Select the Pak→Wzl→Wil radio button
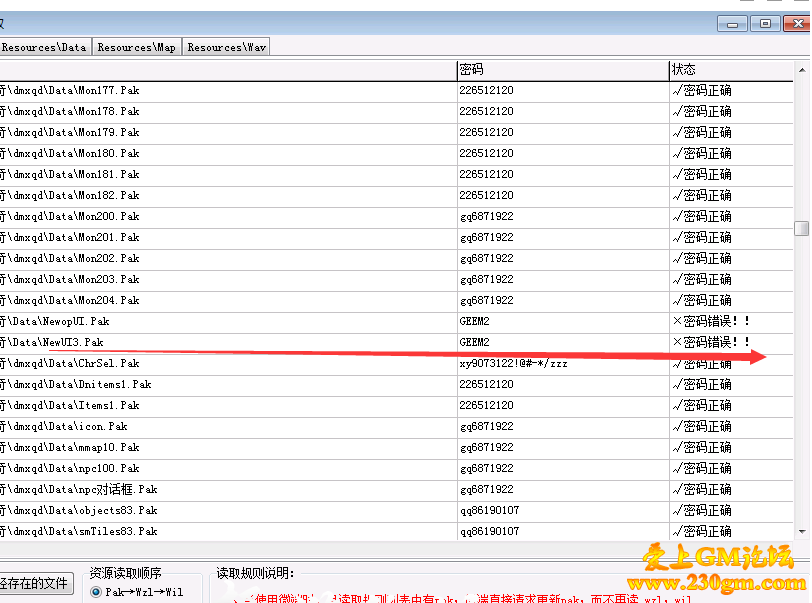812x603 pixels. [96, 592]
